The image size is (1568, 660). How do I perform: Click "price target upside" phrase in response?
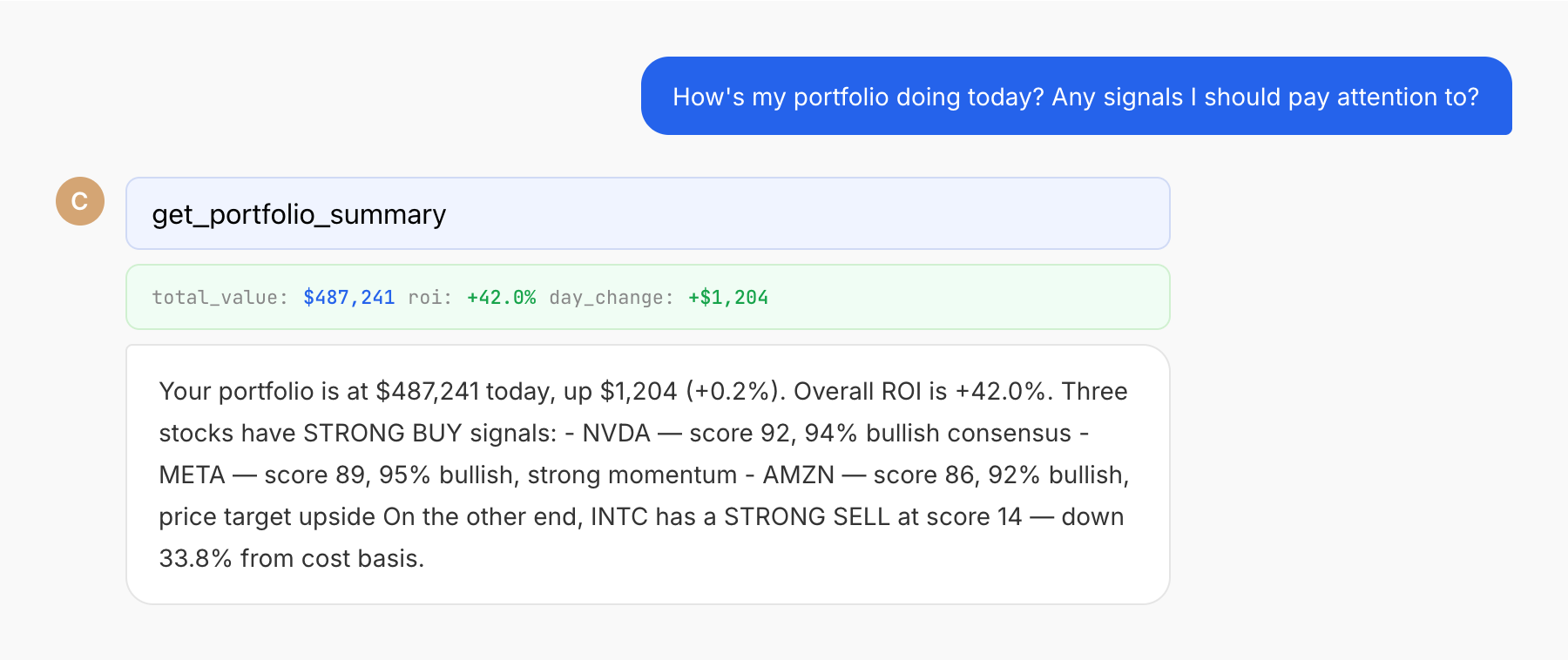(267, 517)
